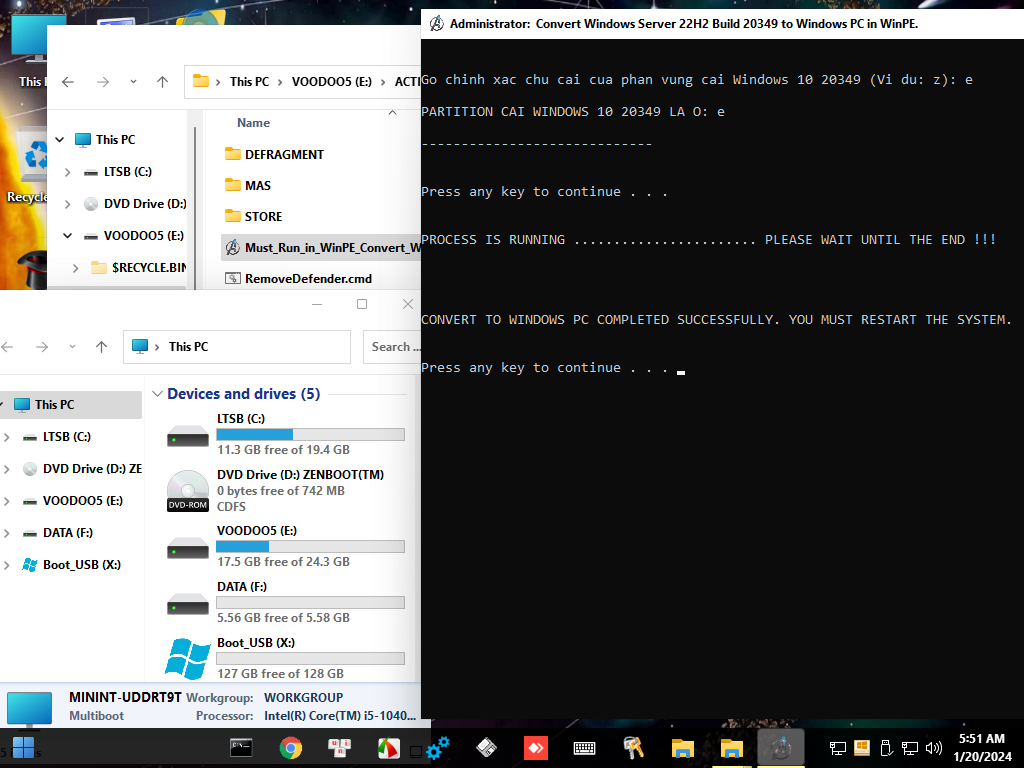This screenshot has width=1024, height=768.
Task: Click This PC in VOODOO5 address bar
Action: (249, 82)
